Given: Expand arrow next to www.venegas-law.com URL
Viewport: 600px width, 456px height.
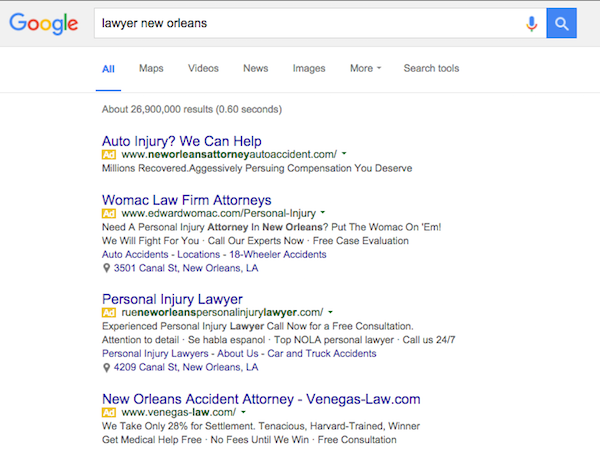Looking at the screenshot, I should [244, 412].
